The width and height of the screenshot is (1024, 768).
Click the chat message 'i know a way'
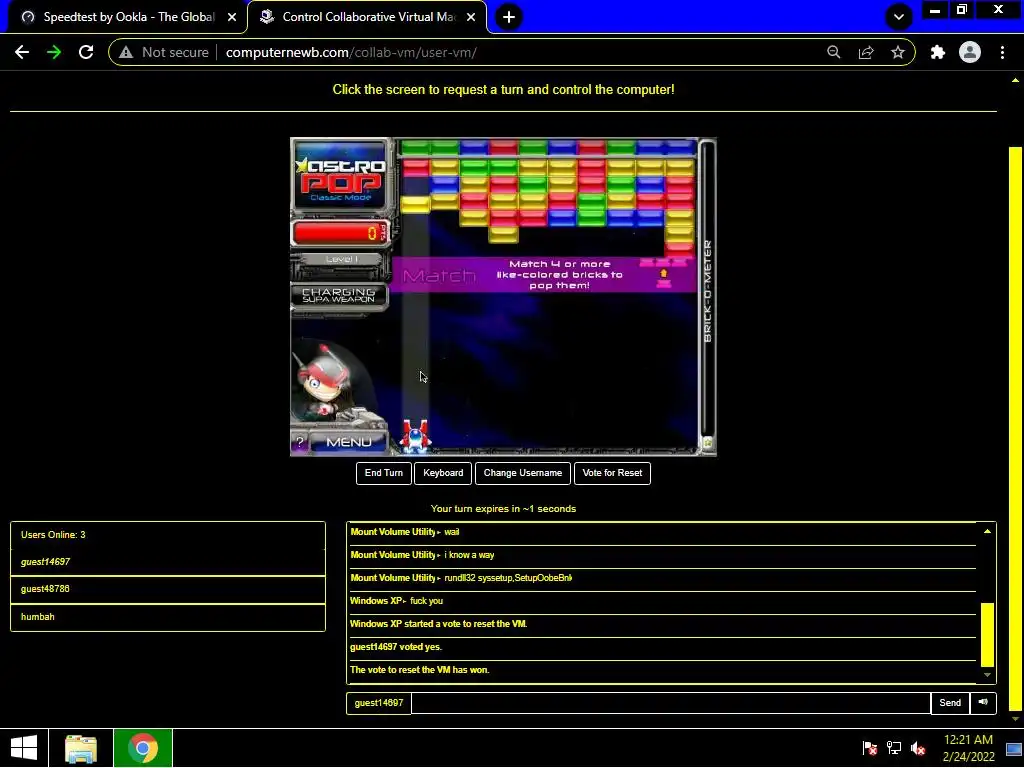tap(469, 555)
